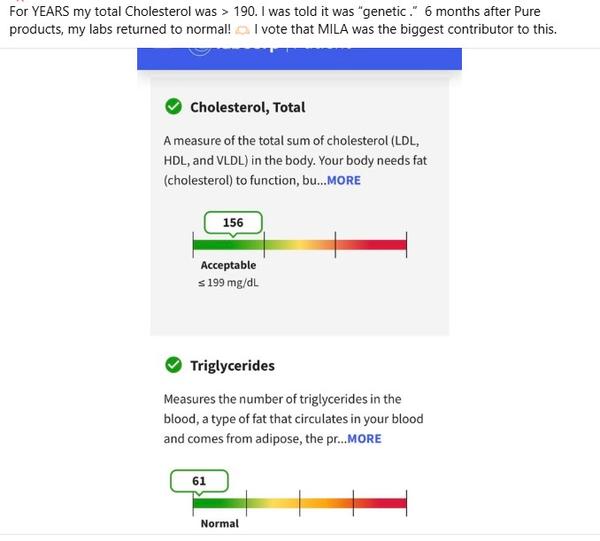600x541 pixels.
Task: Click the green checkmark beside Cholesterol, Total
Action: [x=173, y=107]
